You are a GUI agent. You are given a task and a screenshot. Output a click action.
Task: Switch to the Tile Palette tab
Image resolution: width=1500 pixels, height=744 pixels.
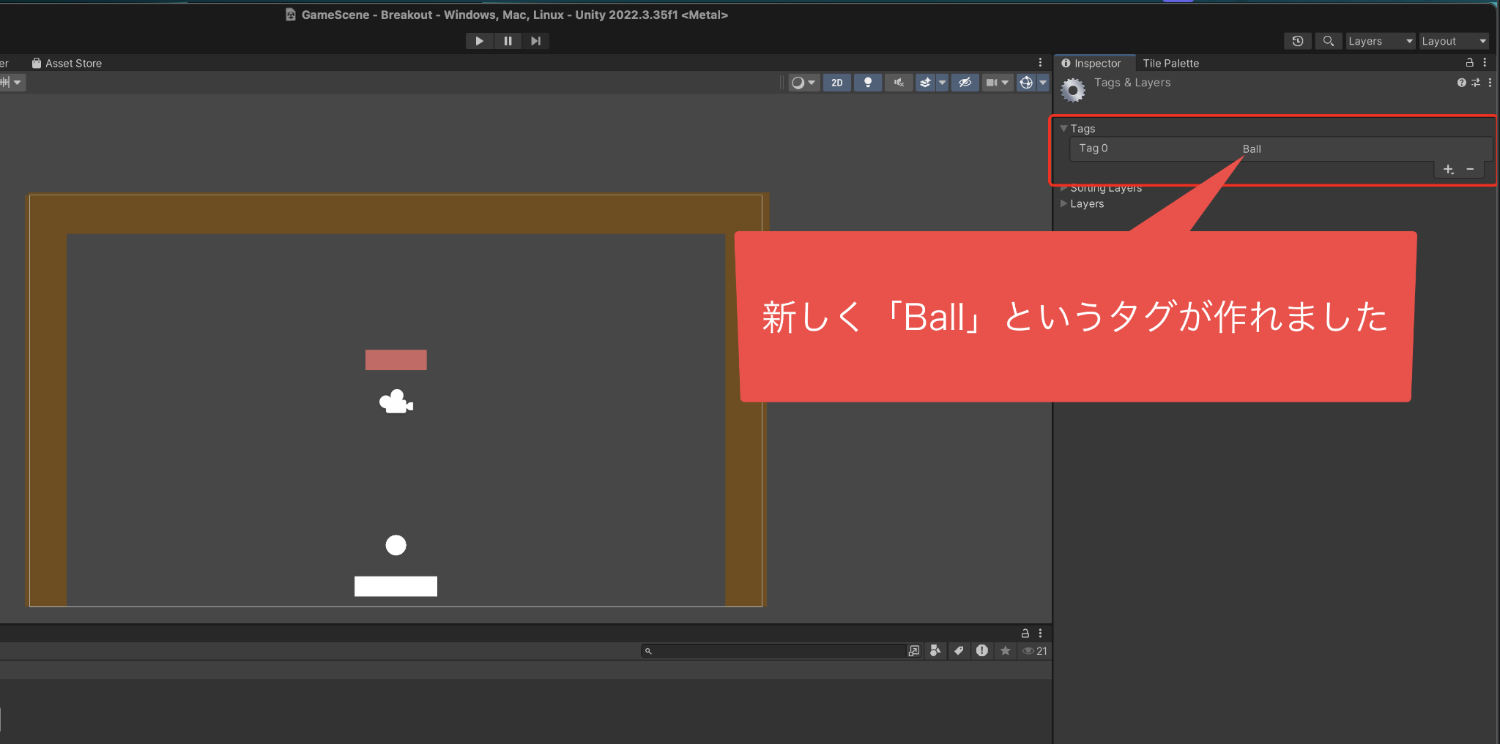[x=1170, y=63]
